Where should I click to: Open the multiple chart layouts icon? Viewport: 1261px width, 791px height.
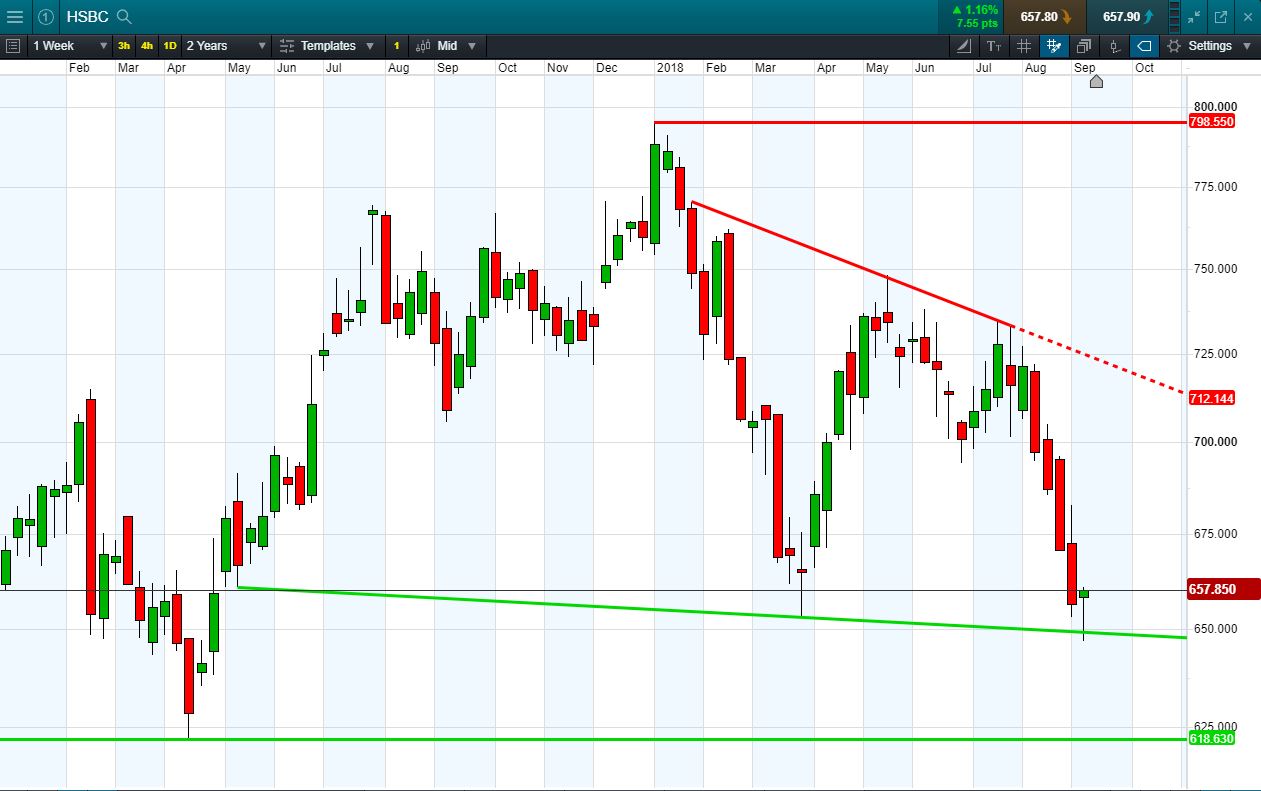click(1084, 46)
